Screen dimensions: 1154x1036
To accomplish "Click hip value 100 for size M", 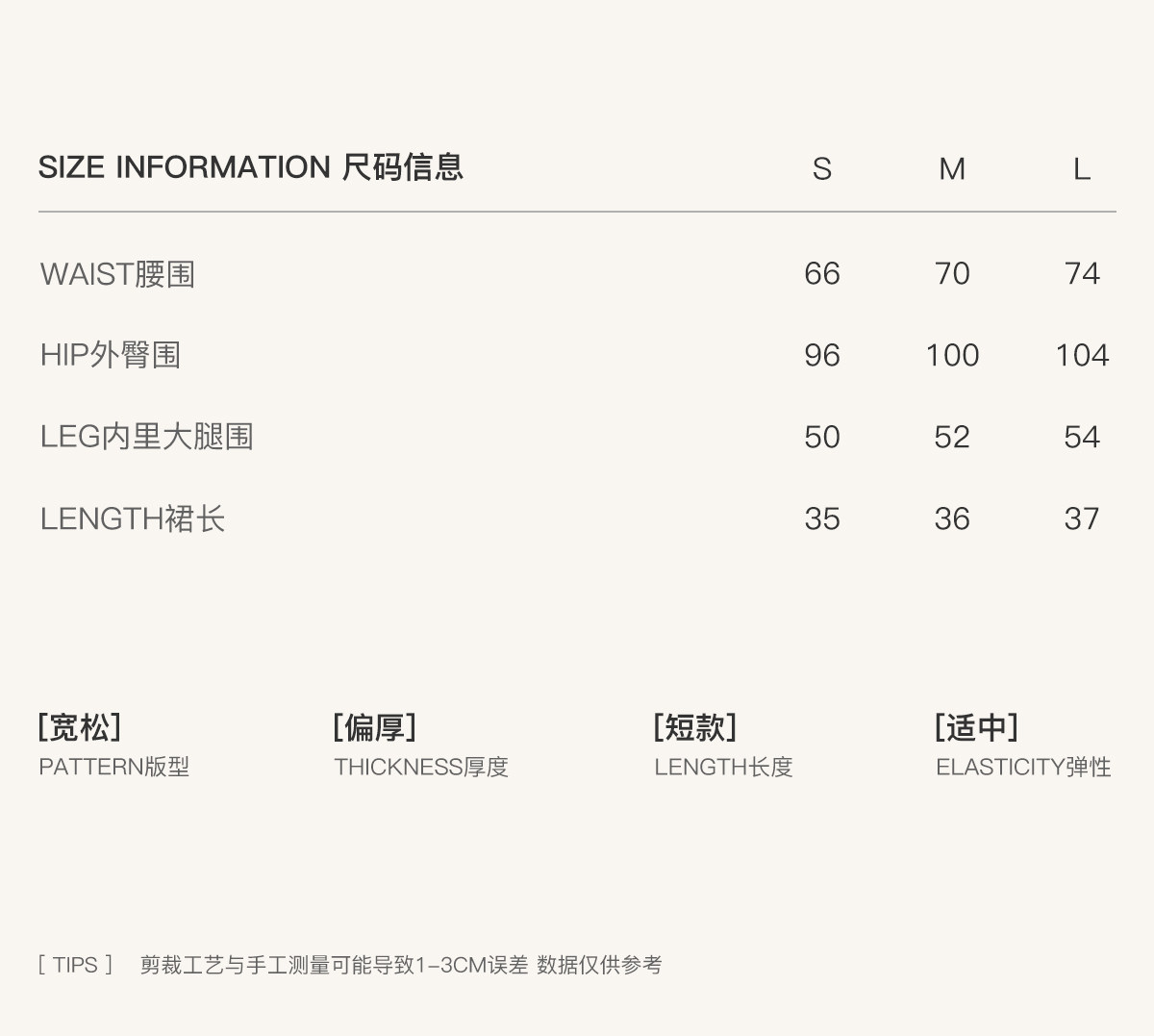I will tap(951, 356).
